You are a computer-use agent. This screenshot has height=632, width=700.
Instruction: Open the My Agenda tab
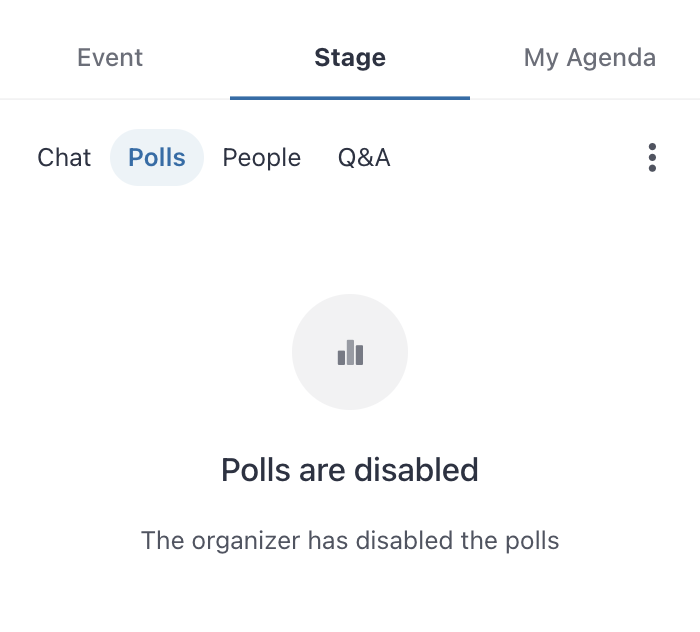[590, 58]
